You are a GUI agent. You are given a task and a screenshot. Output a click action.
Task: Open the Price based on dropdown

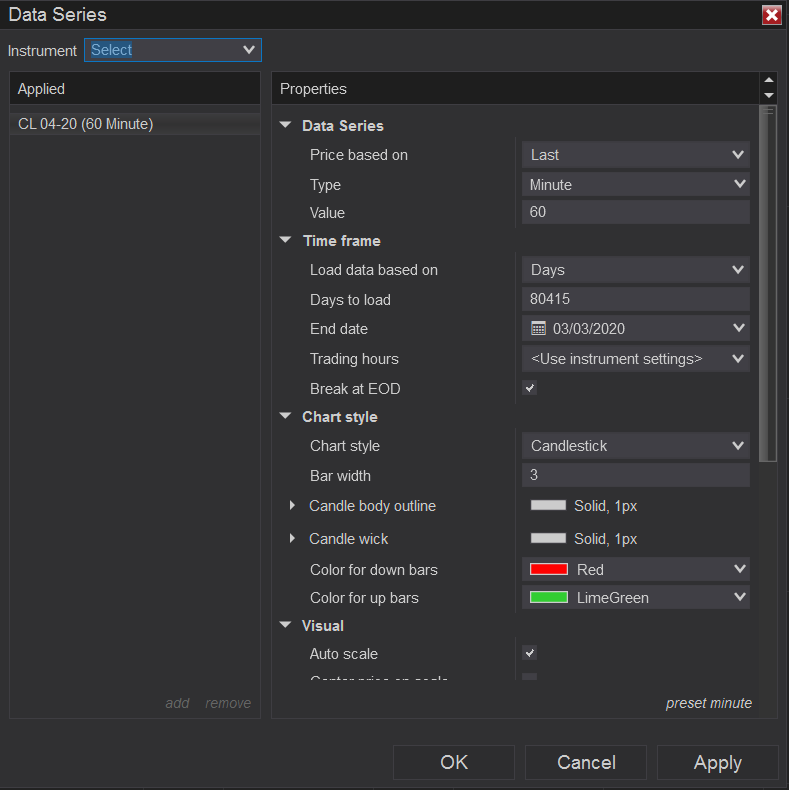pyautogui.click(x=635, y=155)
